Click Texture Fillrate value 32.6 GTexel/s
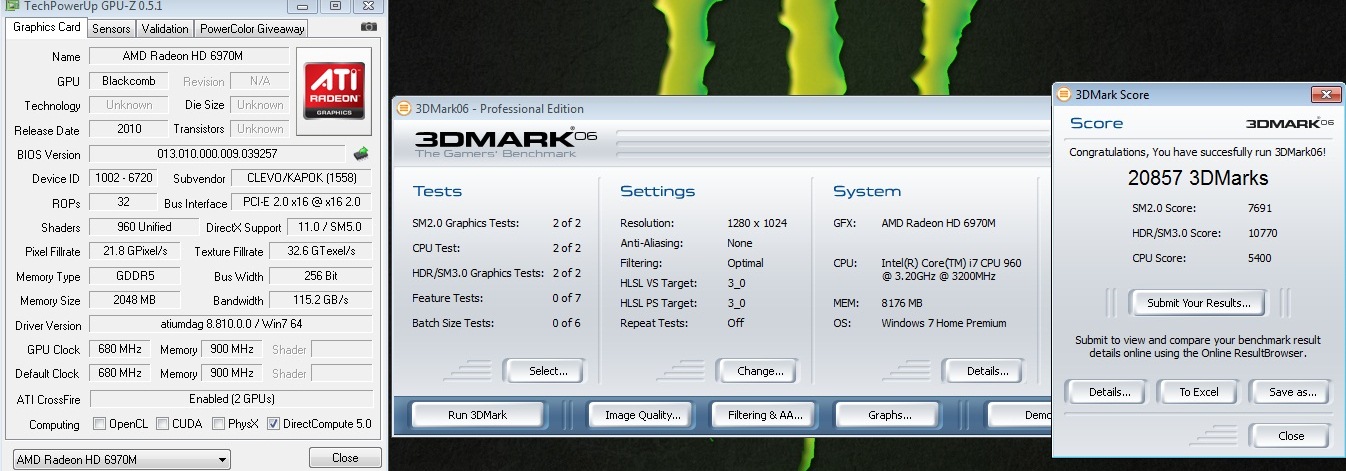Viewport: 1346px width, 471px height. [320, 252]
